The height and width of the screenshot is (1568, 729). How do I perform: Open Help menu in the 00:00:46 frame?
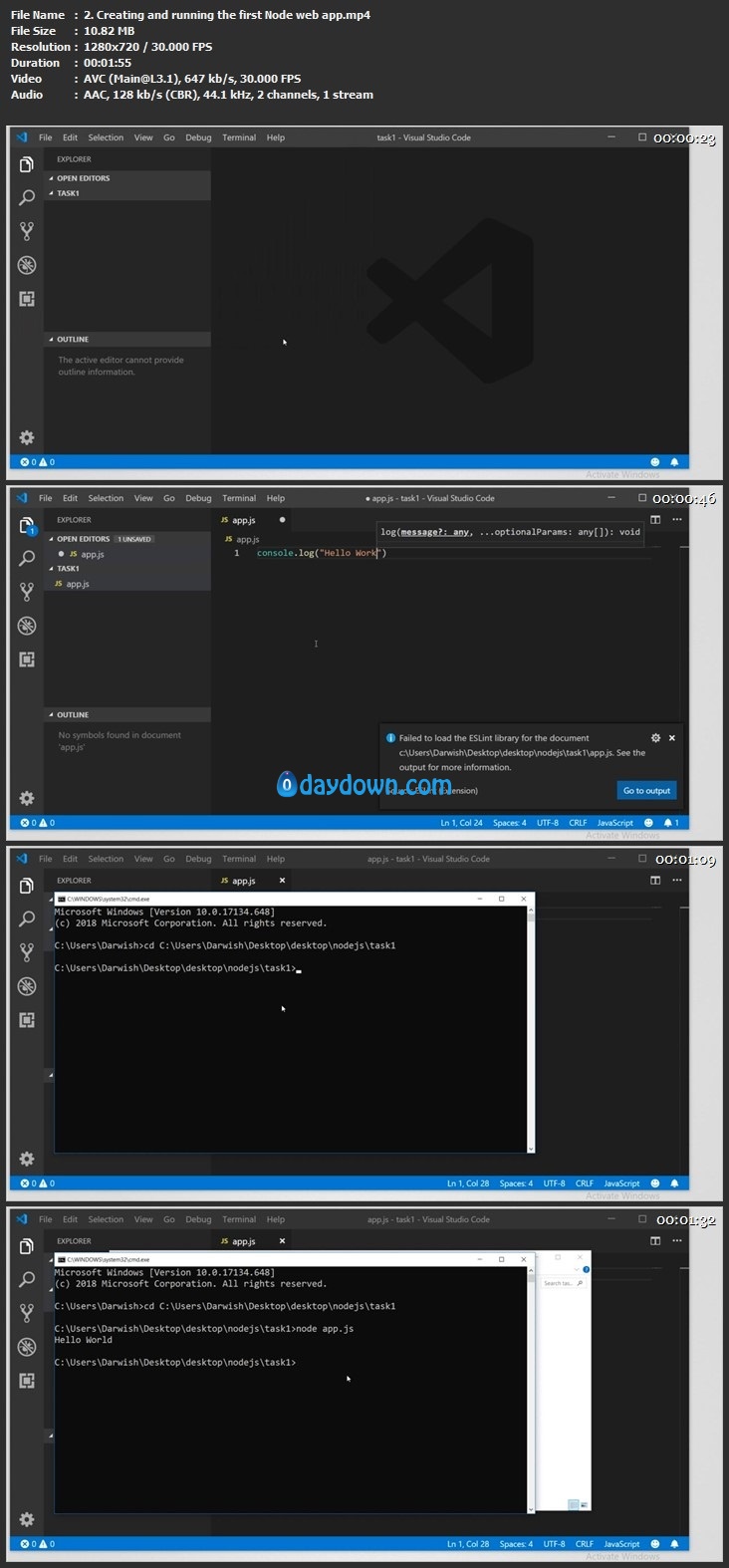pyautogui.click(x=276, y=498)
